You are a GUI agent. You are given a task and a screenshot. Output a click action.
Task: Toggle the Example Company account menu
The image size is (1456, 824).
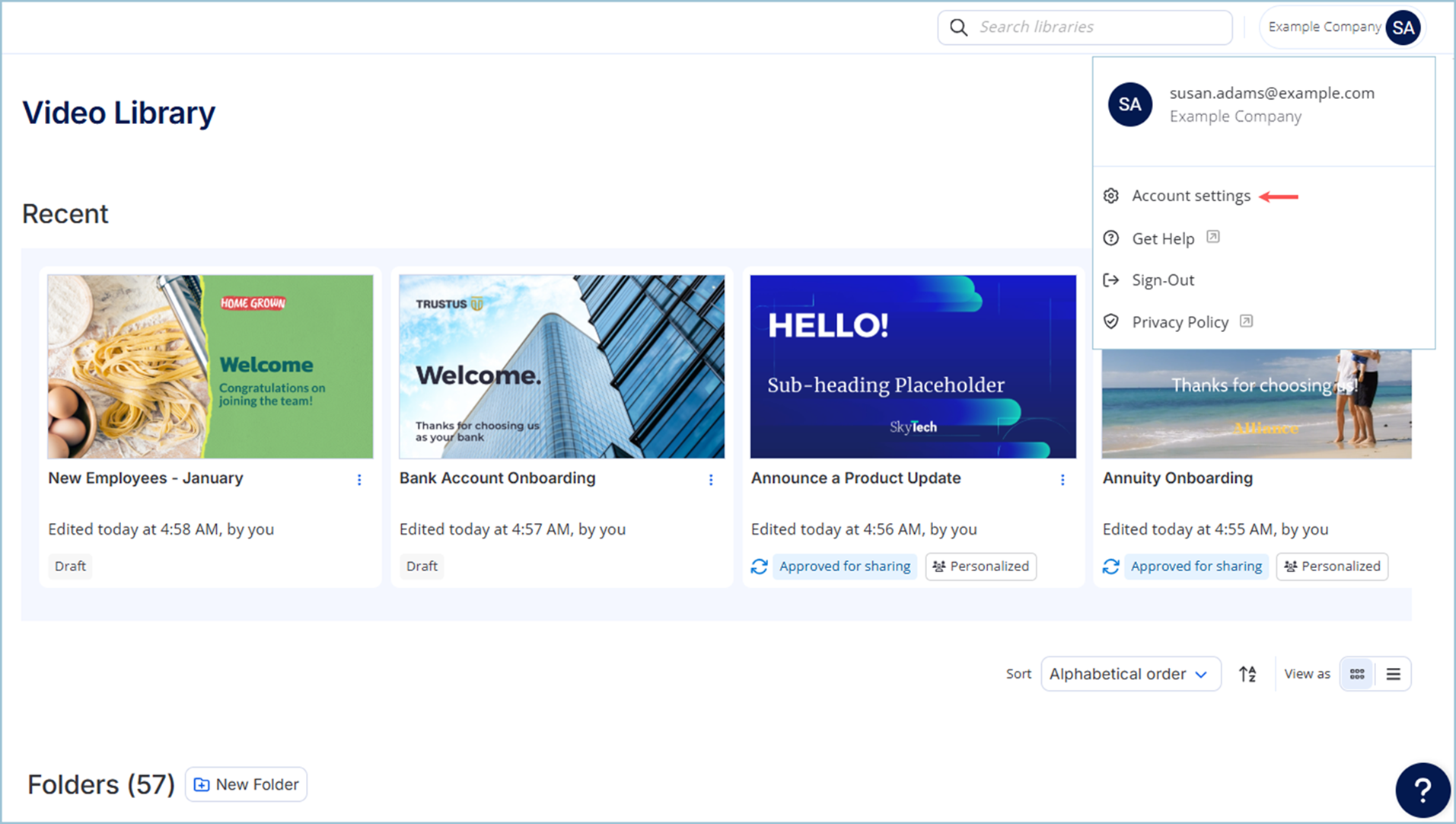coord(1343,27)
